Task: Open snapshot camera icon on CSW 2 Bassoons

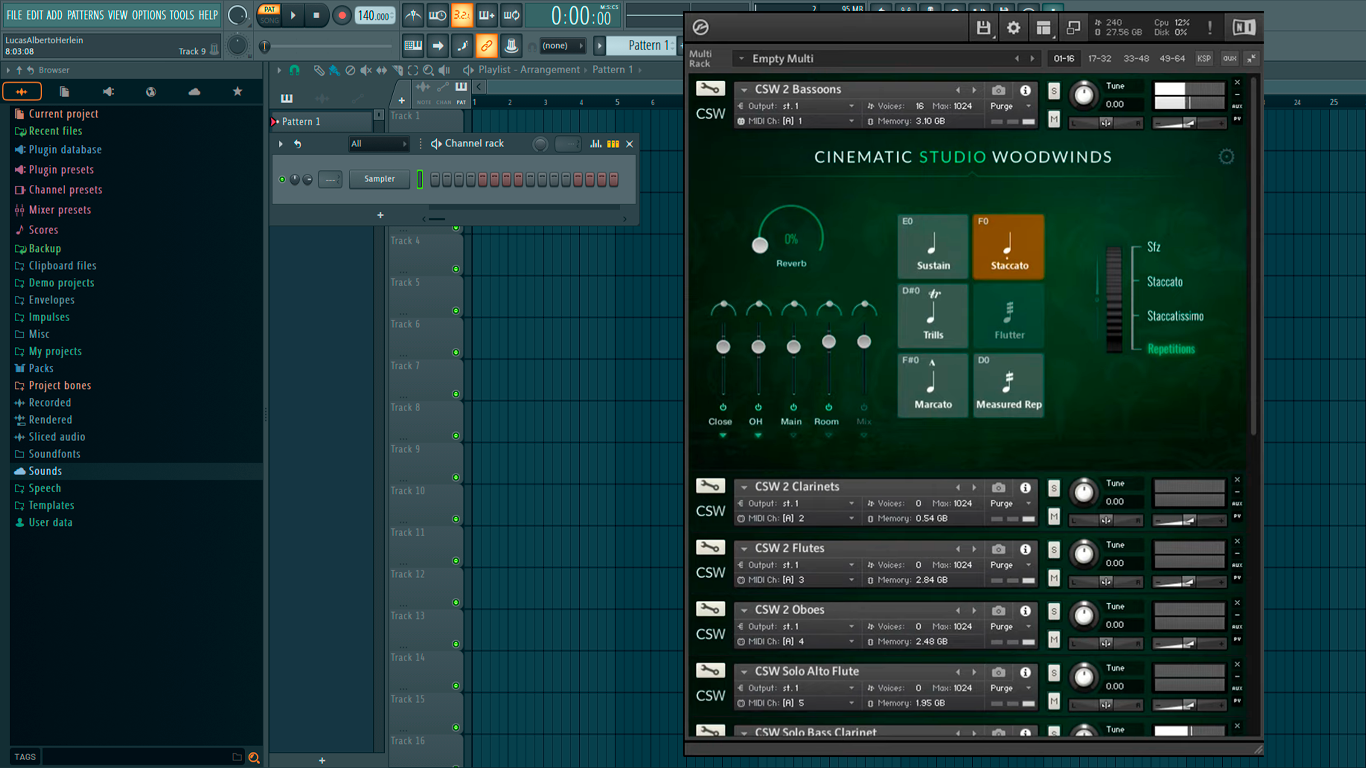Action: coord(999,90)
